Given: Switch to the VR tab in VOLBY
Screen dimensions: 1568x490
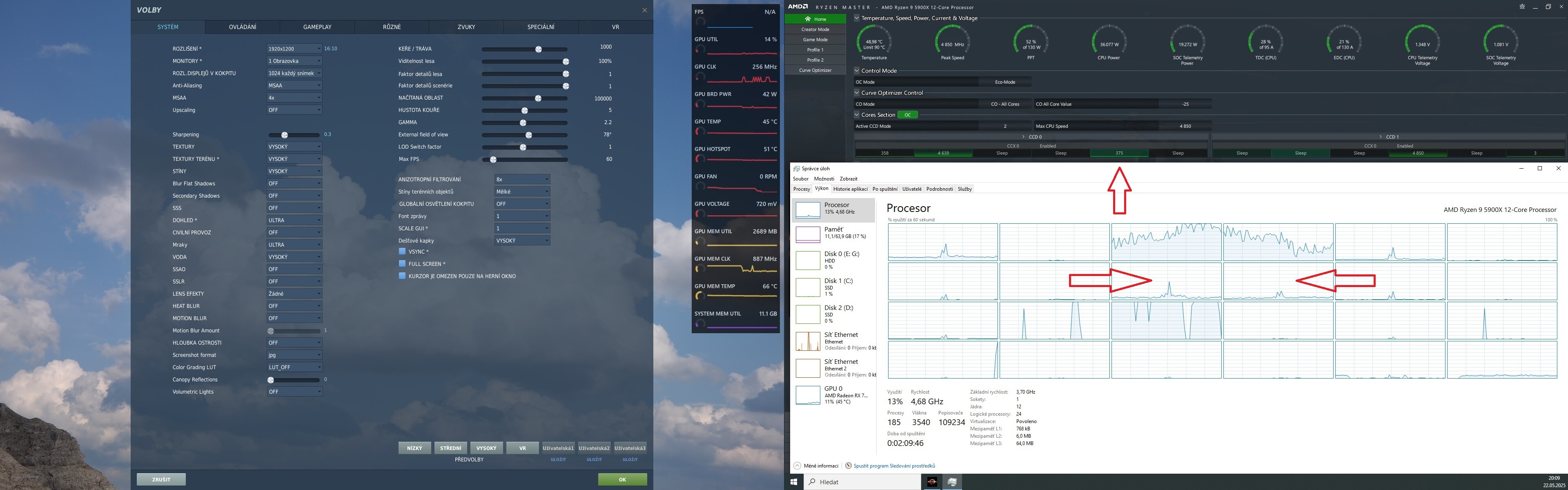Looking at the screenshot, I should (615, 27).
